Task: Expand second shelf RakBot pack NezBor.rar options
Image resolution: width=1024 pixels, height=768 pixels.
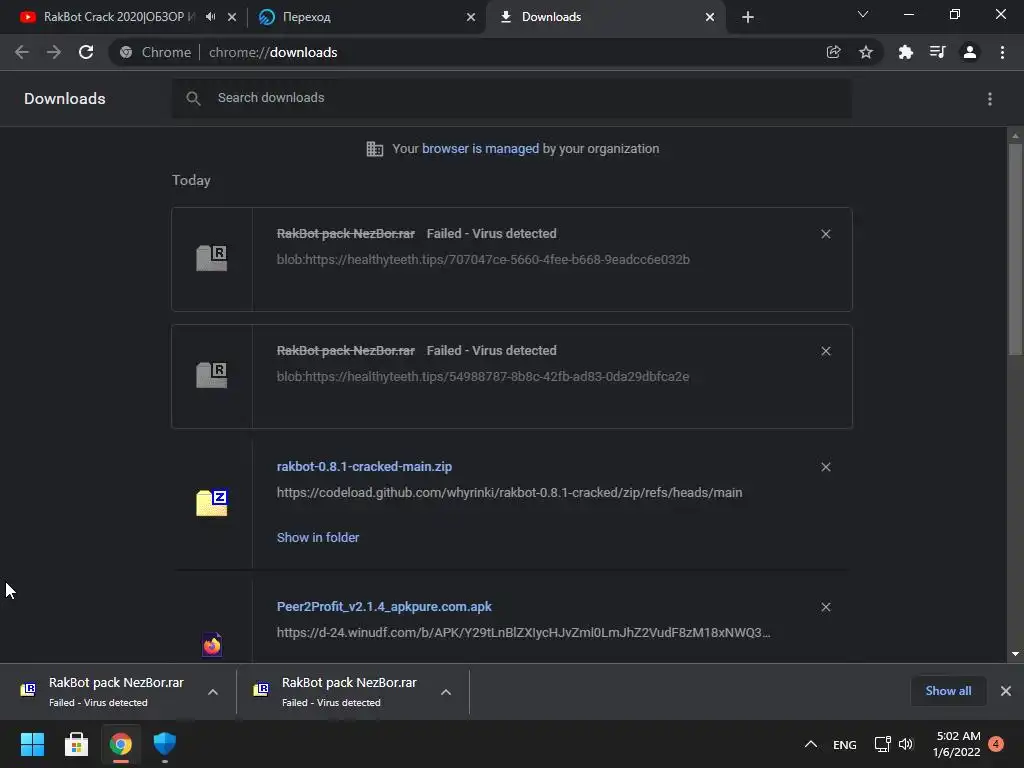Action: click(446, 692)
